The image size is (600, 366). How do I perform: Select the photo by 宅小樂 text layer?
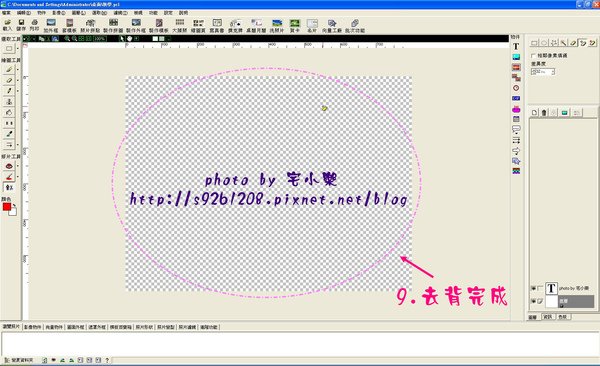coord(570,288)
